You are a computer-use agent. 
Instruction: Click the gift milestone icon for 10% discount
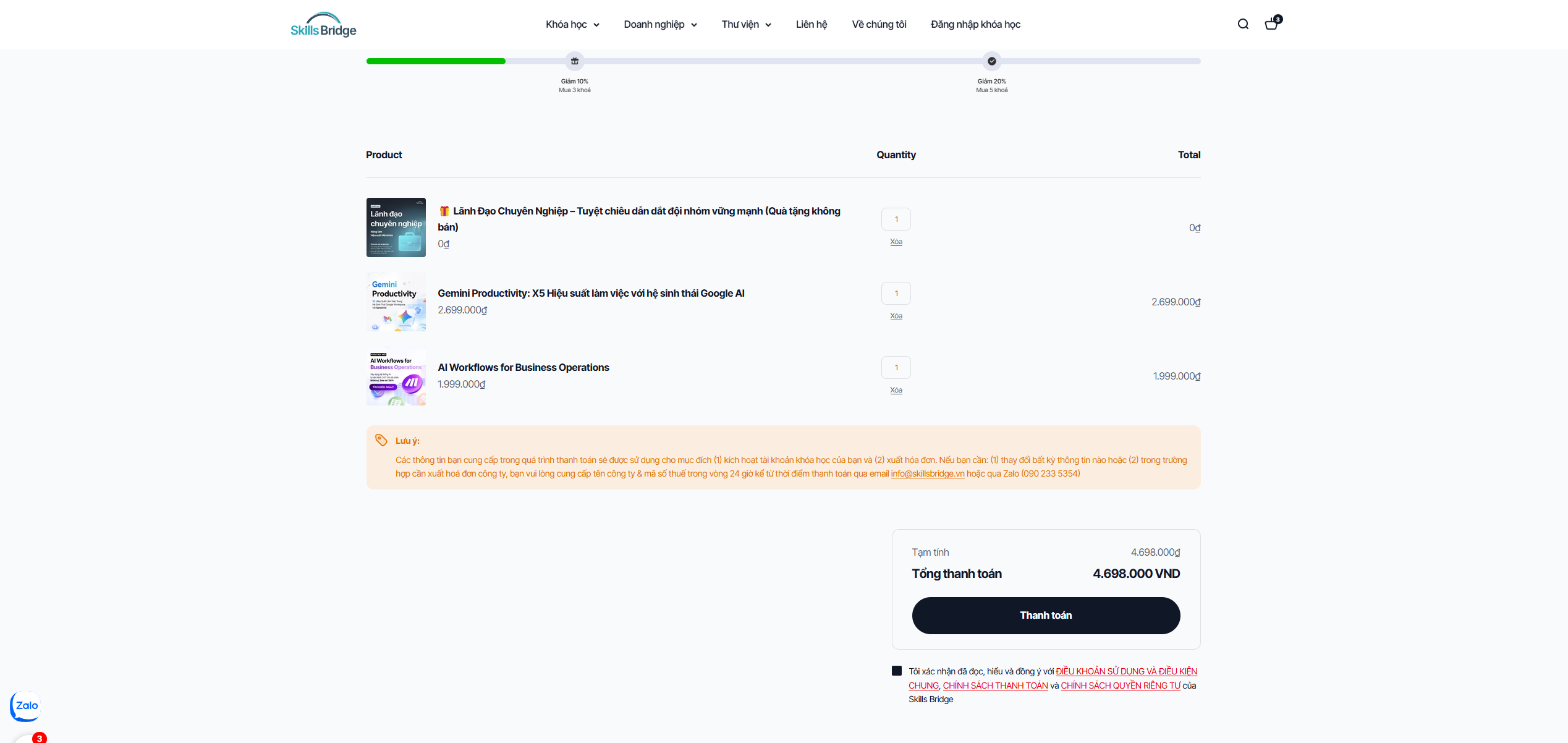point(574,61)
